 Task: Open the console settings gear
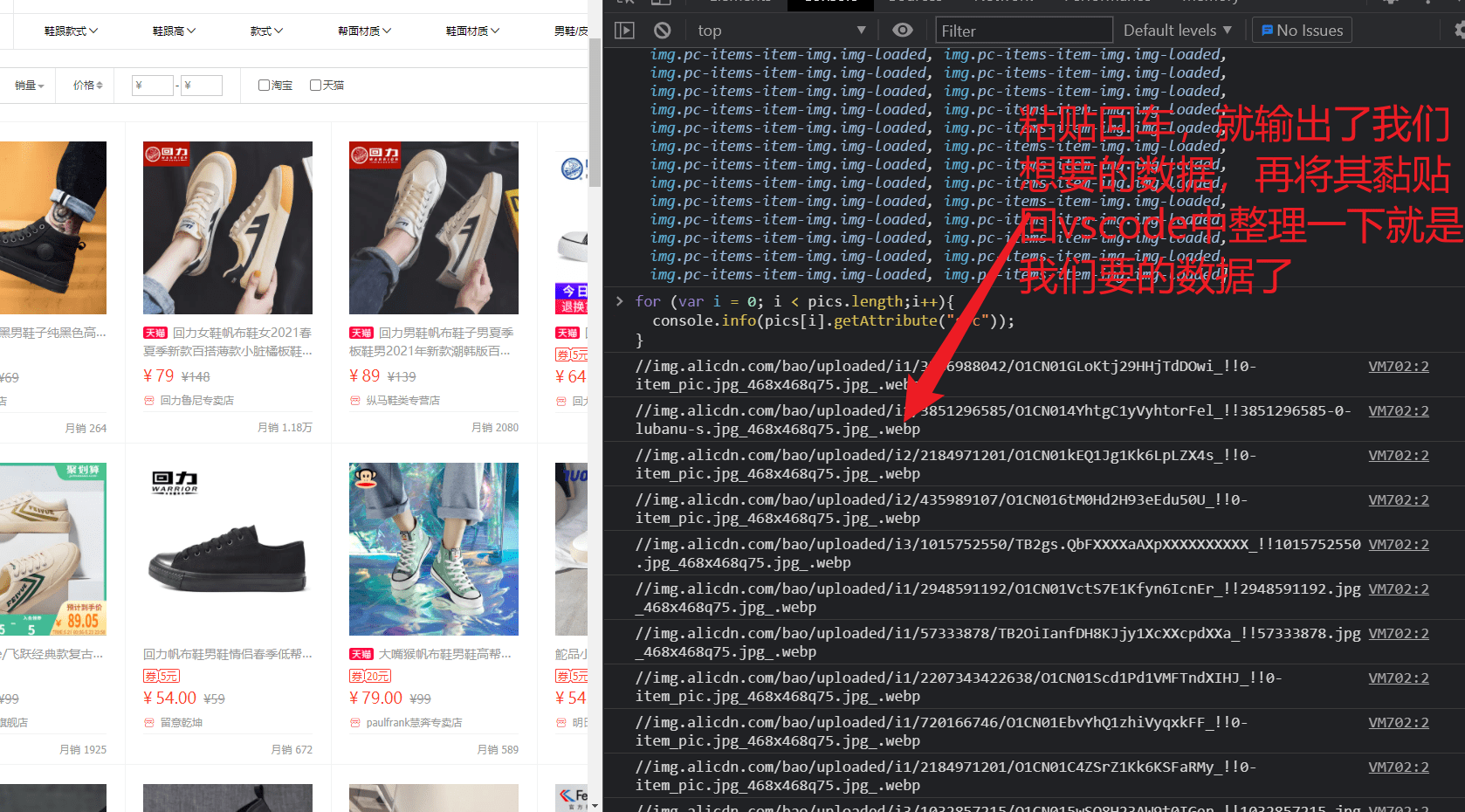[x=1459, y=31]
